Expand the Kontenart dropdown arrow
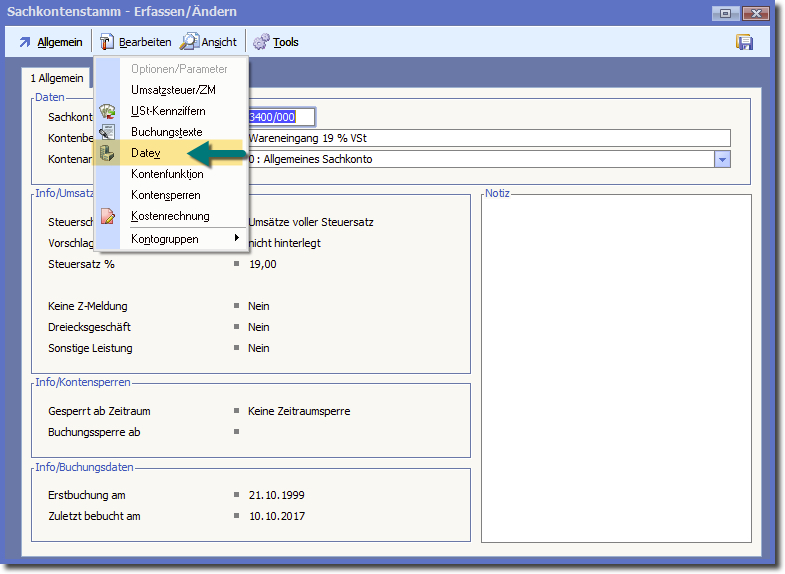The width and height of the screenshot is (785, 574). [x=722, y=159]
